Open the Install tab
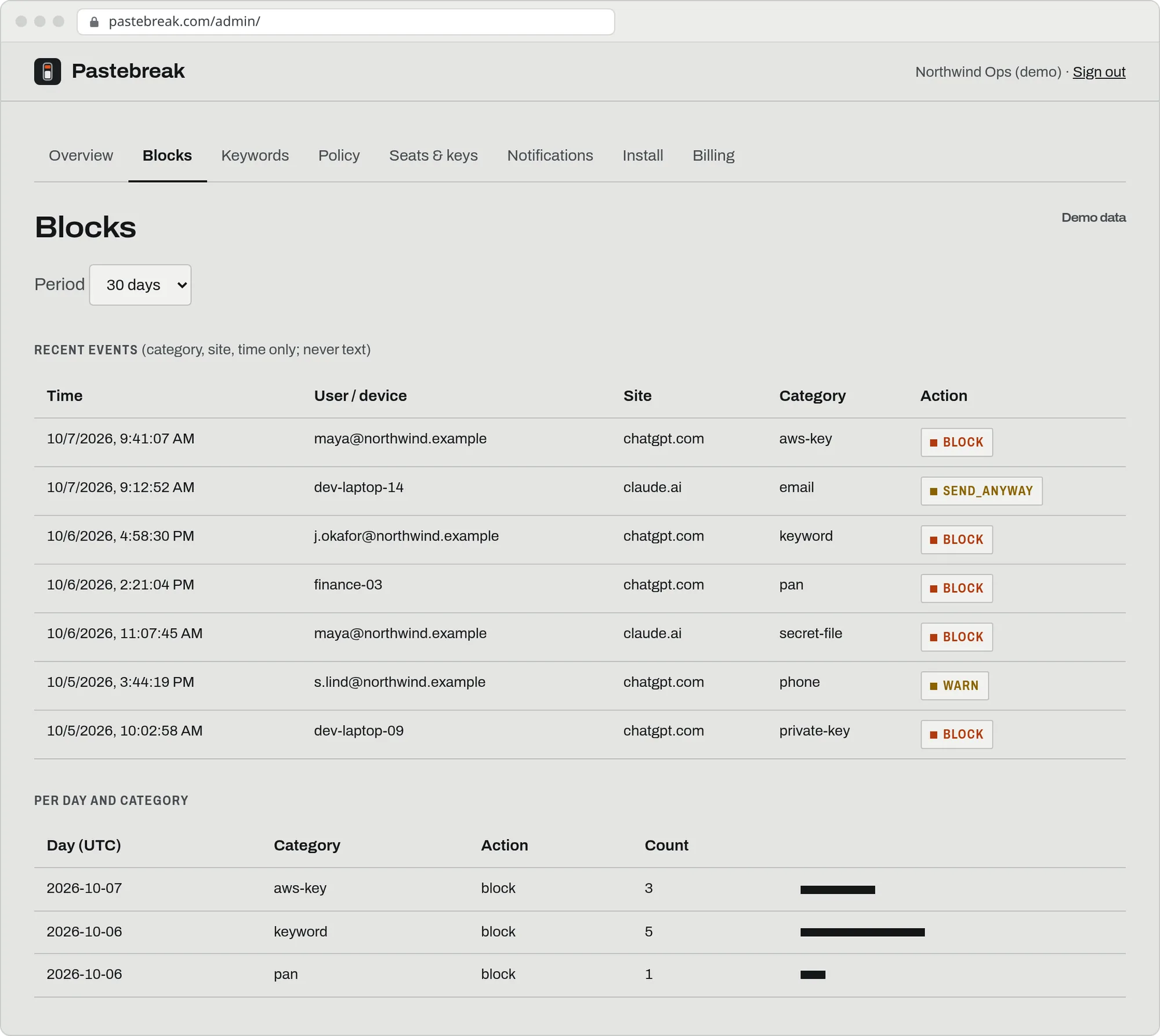Screen dimensions: 1160x1036 [x=643, y=155]
